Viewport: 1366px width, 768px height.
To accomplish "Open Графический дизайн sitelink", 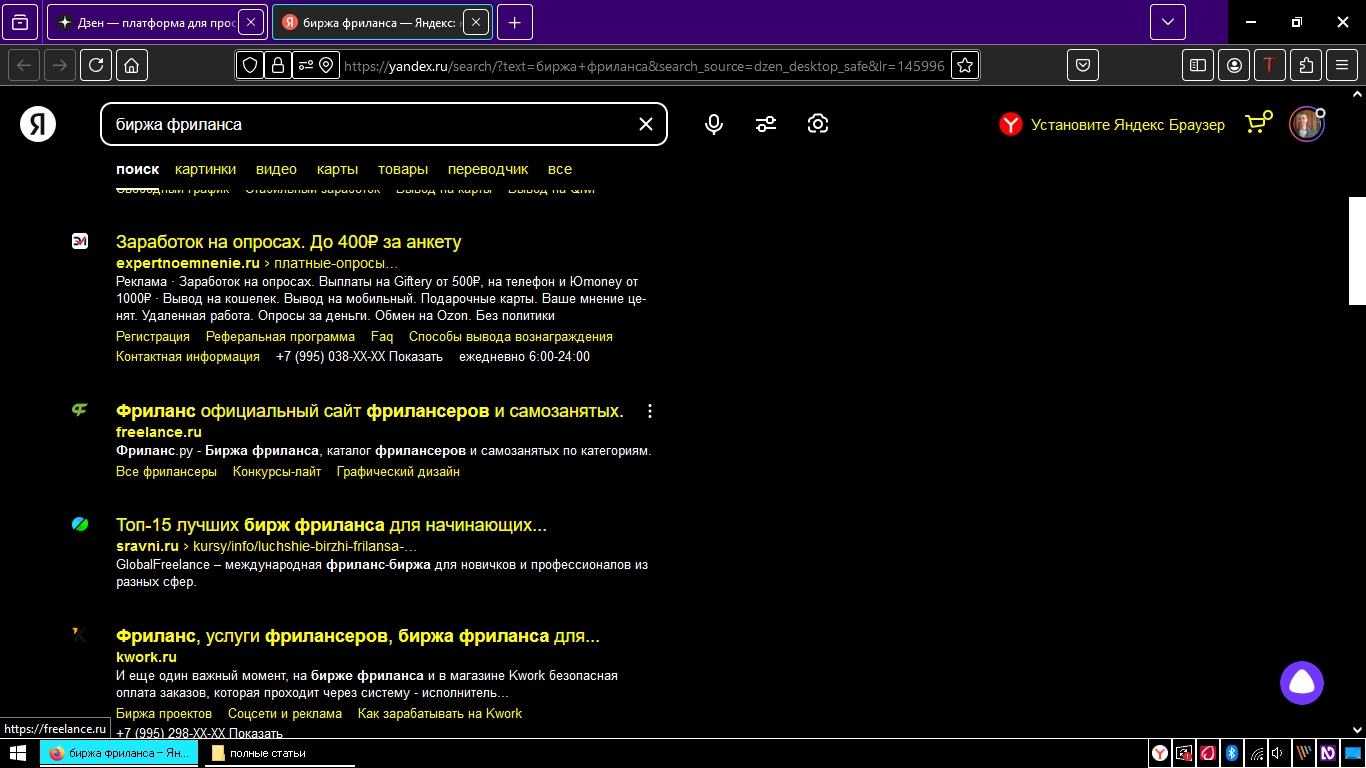I will click(x=398, y=472).
